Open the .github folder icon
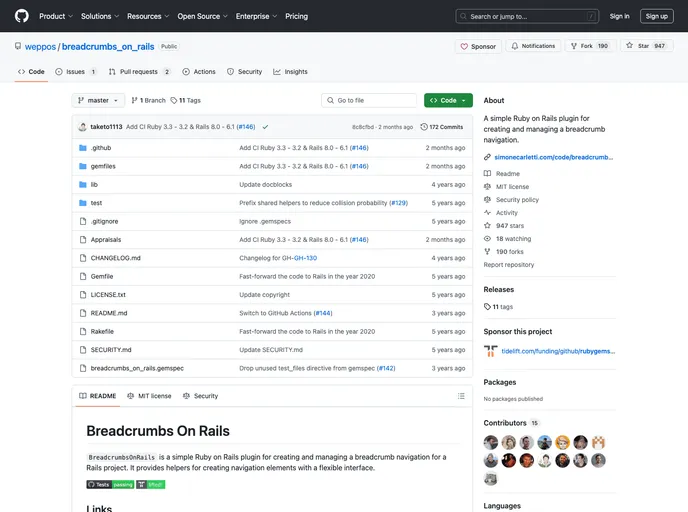 click(82, 148)
